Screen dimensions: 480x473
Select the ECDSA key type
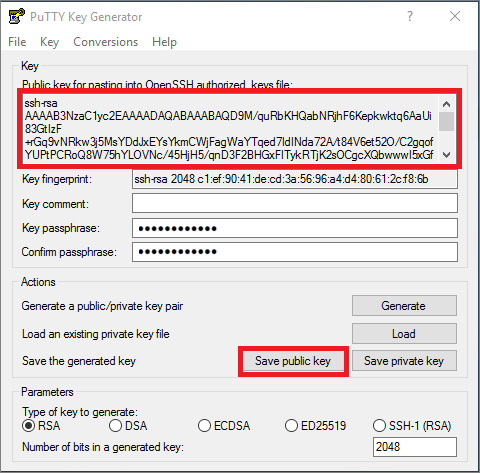tap(224, 426)
